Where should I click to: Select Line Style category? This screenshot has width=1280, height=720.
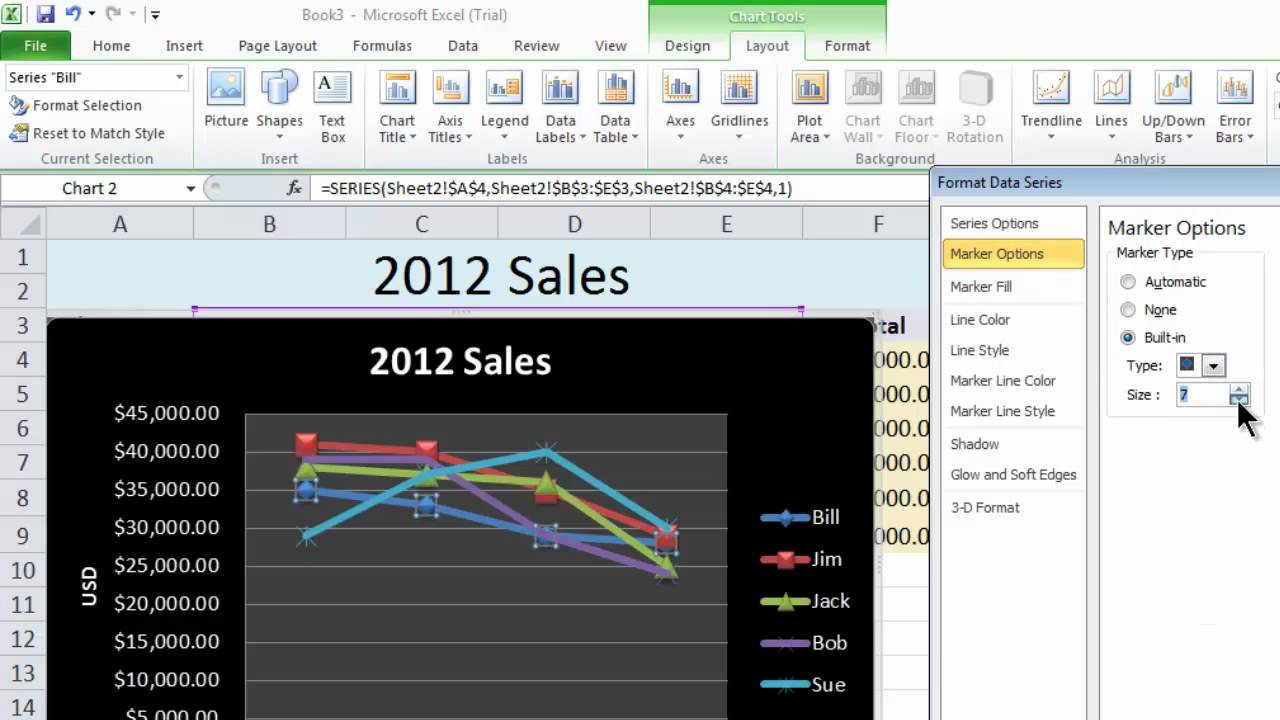pyautogui.click(x=1013, y=351)
